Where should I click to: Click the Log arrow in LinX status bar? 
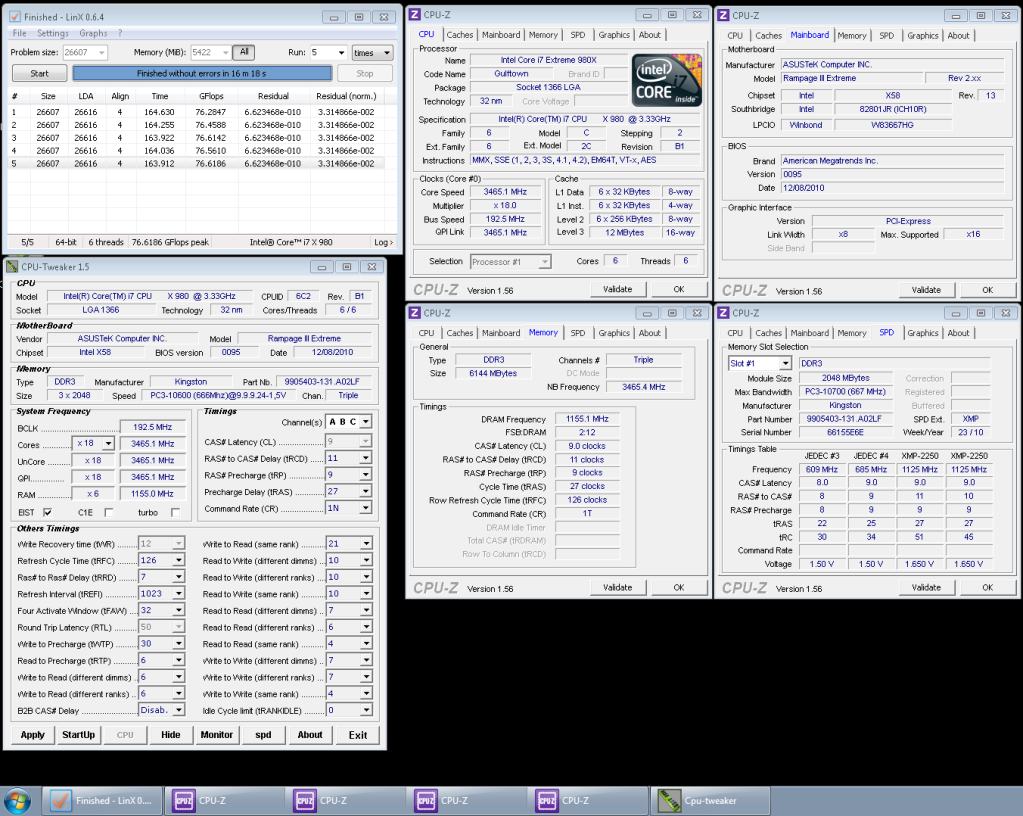coord(384,242)
